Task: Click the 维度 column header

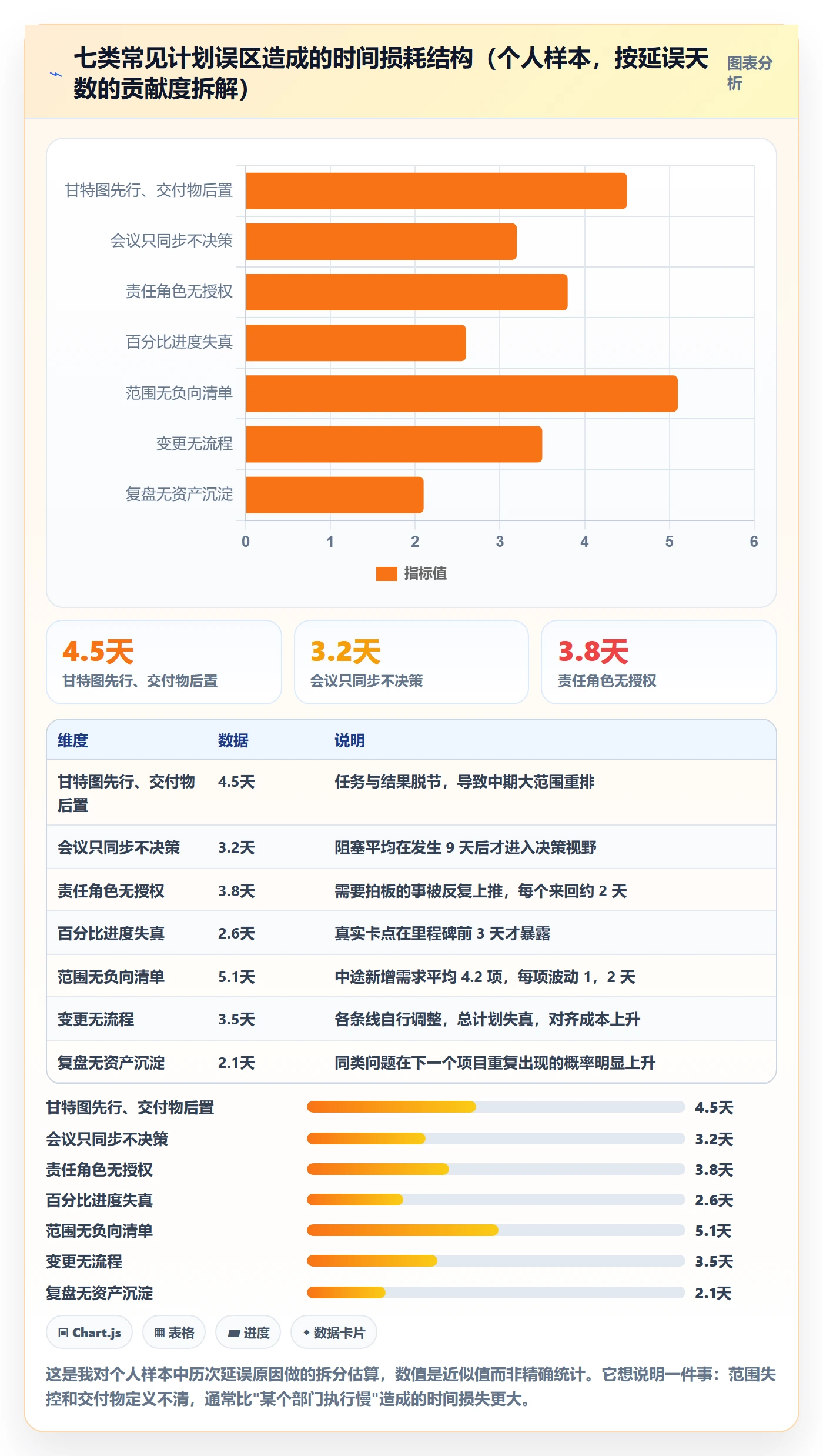Action: [x=73, y=740]
